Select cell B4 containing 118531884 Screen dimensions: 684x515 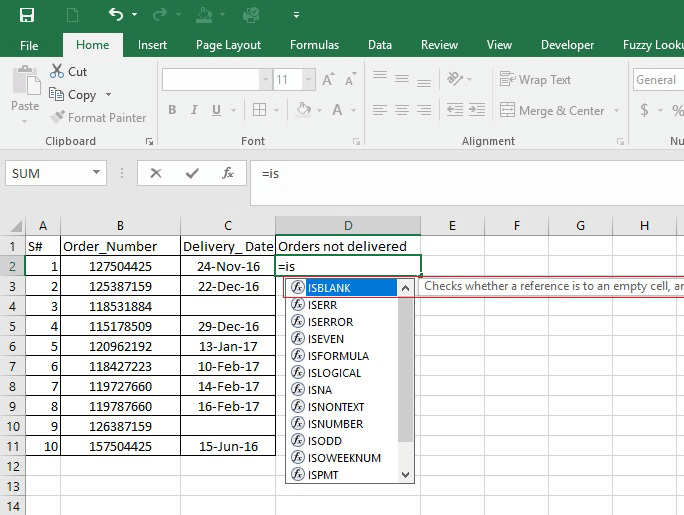coord(120,306)
